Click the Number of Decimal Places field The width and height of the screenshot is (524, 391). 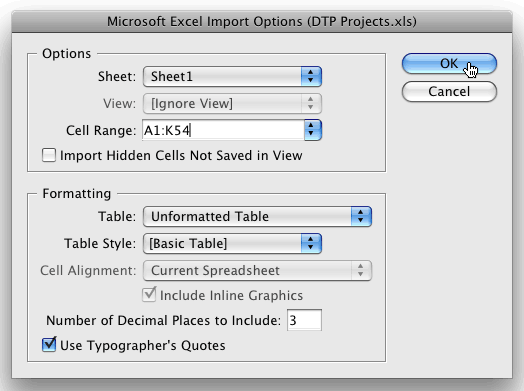click(x=304, y=320)
